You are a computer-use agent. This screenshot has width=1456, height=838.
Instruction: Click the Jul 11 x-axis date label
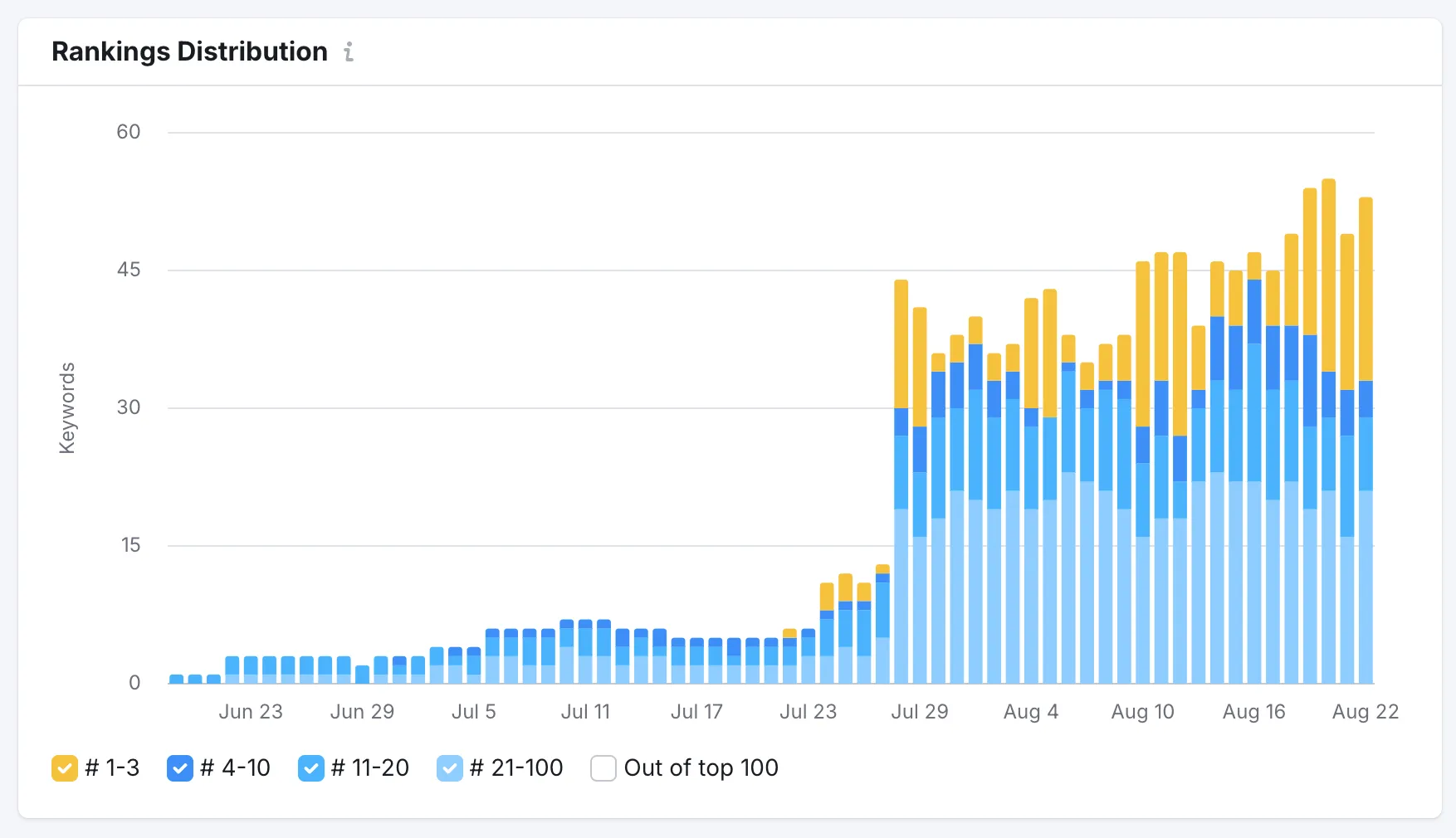[585, 712]
